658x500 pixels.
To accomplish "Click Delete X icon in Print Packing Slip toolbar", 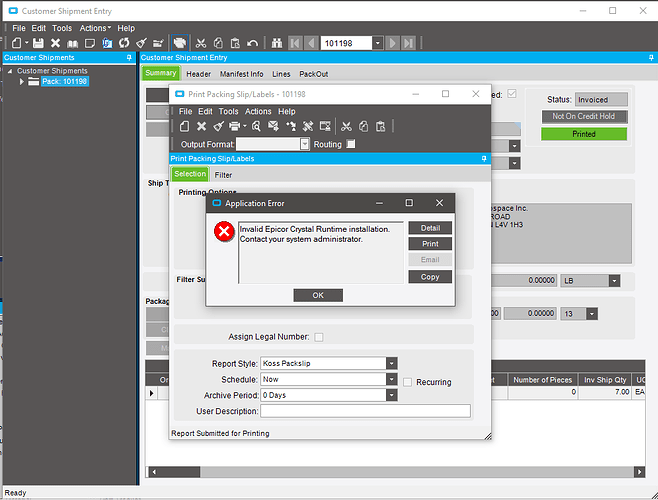I will pyautogui.click(x=201, y=126).
